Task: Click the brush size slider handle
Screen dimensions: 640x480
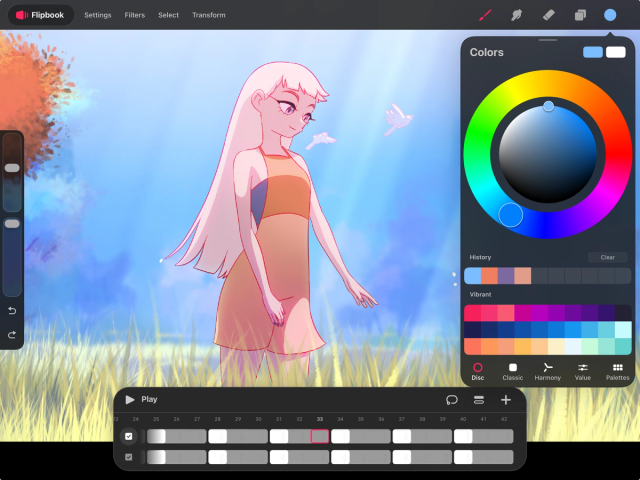Action: click(12, 168)
